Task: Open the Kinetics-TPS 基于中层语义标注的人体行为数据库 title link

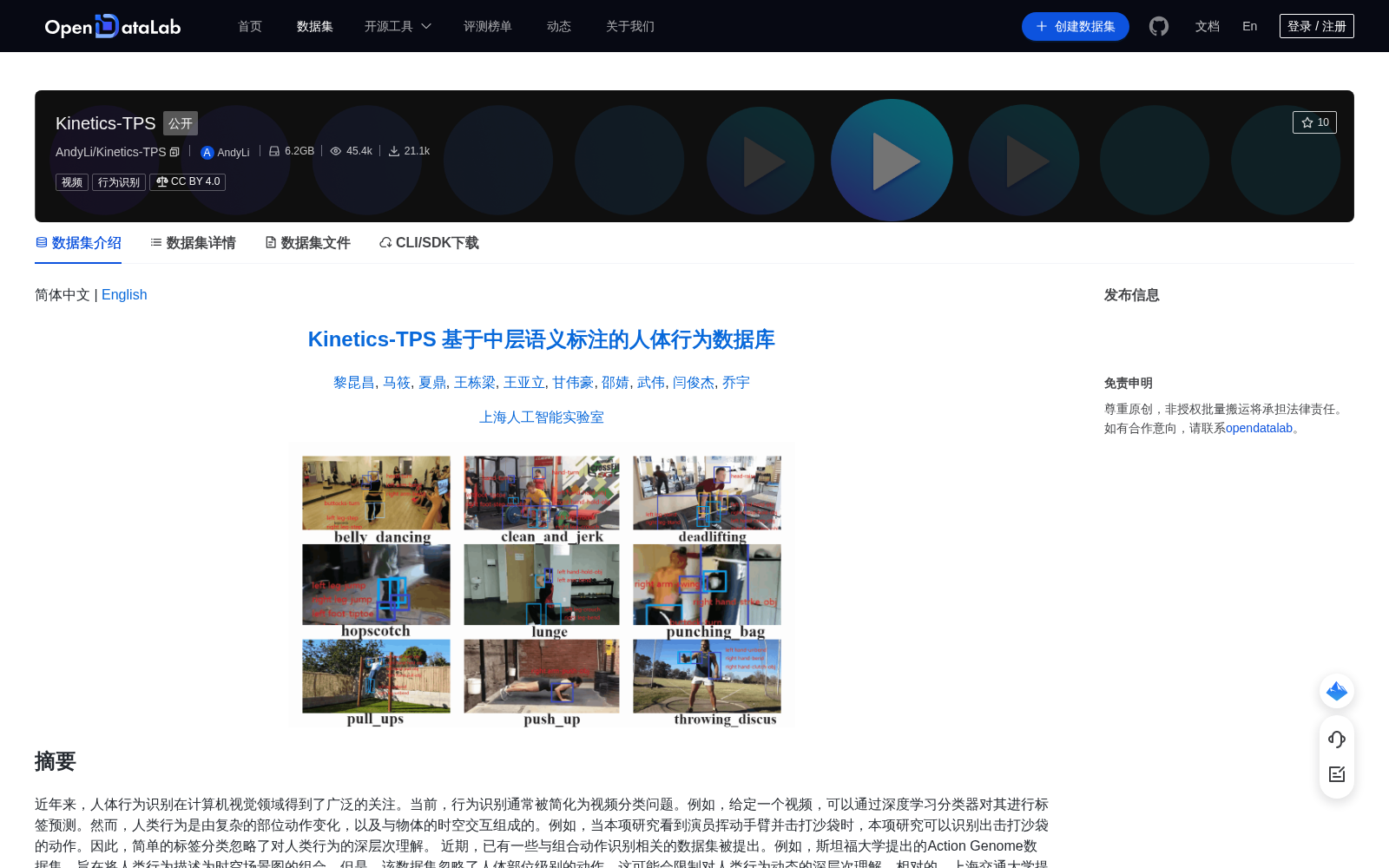Action: 542,339
